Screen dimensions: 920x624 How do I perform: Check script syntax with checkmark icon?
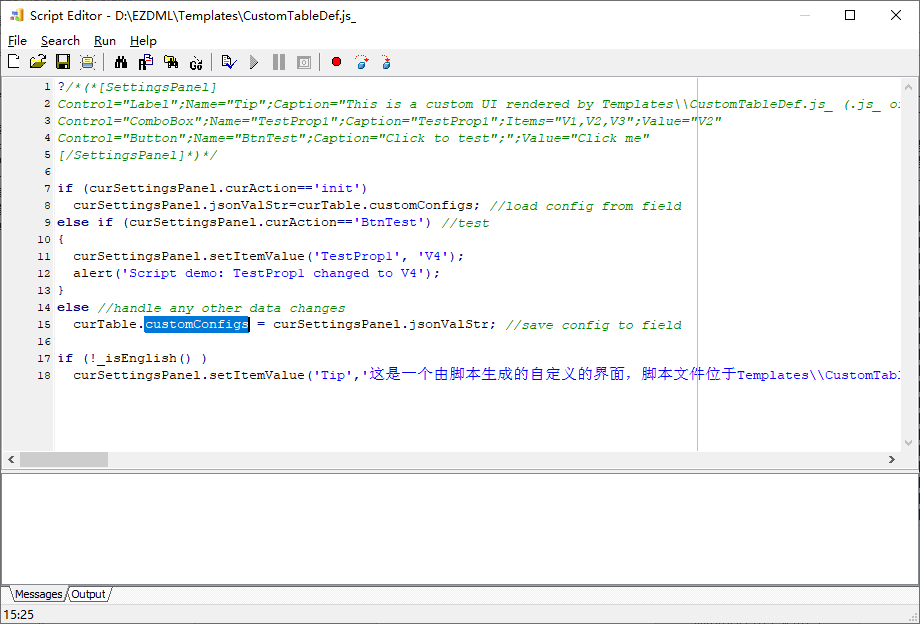[229, 62]
